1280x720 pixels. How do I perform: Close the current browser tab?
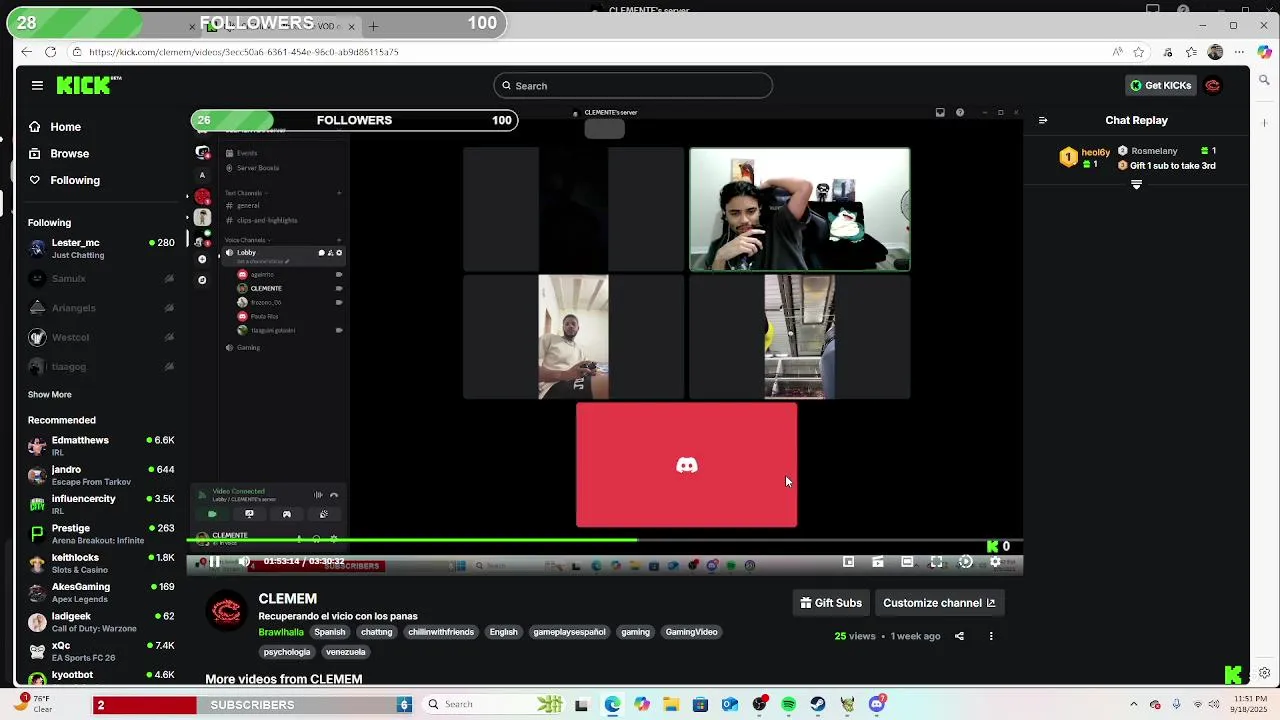351,26
